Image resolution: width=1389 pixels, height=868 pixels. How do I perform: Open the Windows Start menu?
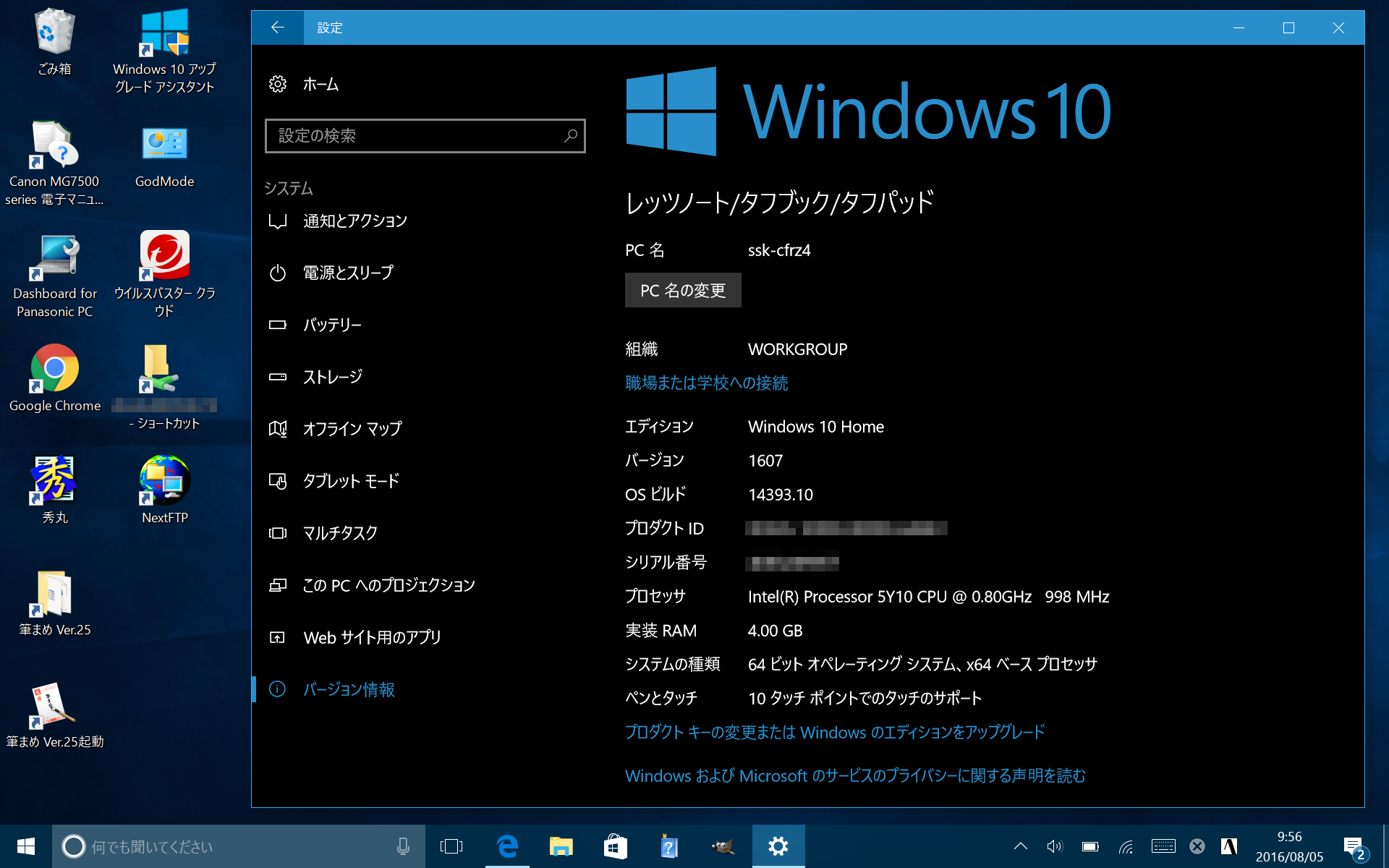tap(26, 846)
